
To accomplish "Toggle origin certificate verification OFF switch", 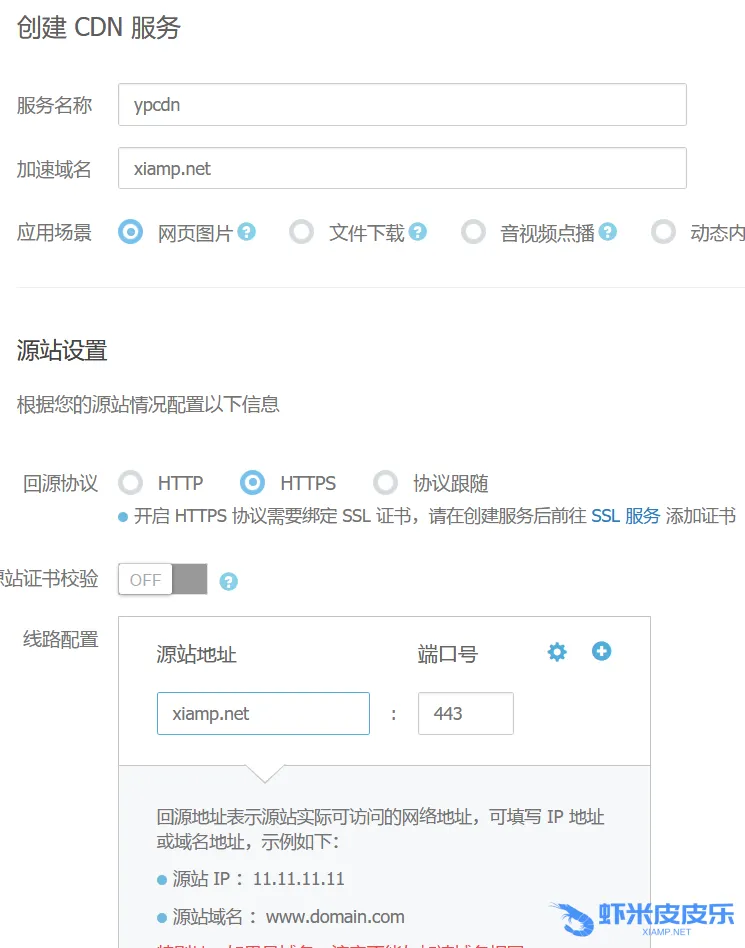I will pyautogui.click(x=162, y=580).
